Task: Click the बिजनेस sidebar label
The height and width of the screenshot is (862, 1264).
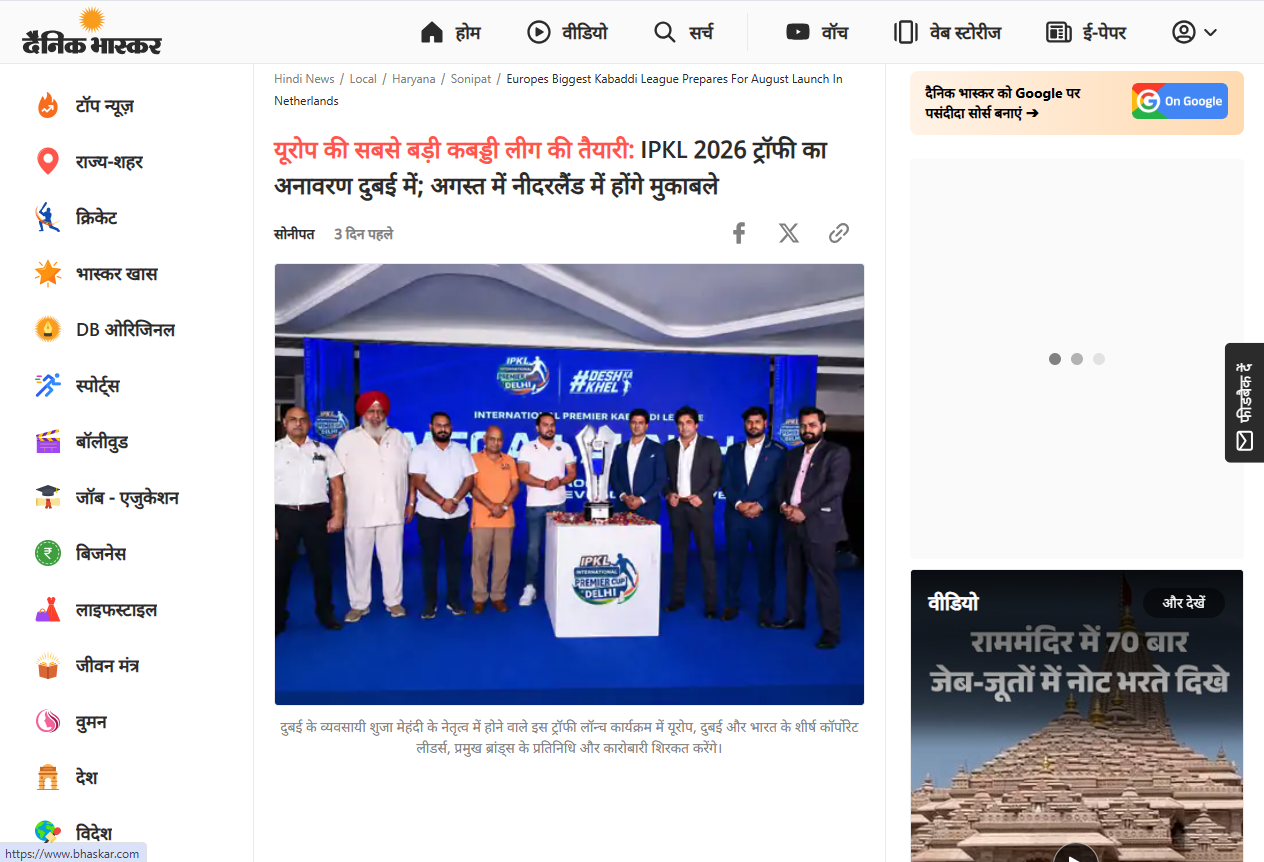Action: pos(101,553)
